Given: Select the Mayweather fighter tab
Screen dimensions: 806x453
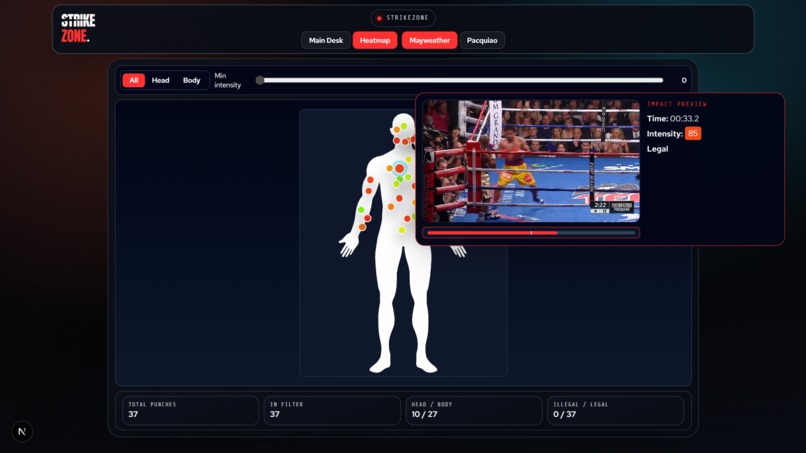Looking at the screenshot, I should (x=429, y=40).
